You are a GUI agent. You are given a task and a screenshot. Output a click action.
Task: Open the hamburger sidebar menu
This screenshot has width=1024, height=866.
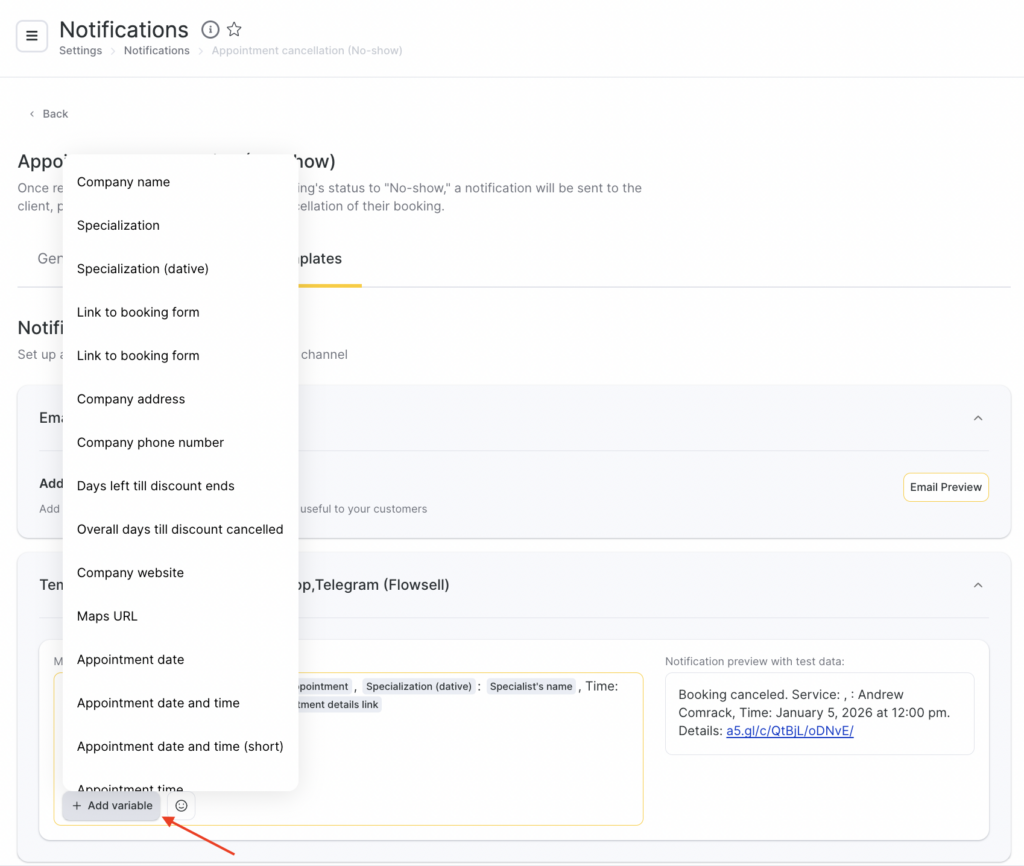[32, 36]
